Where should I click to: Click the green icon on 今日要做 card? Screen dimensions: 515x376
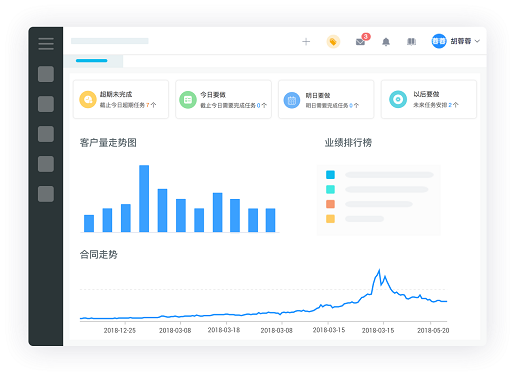[188, 100]
